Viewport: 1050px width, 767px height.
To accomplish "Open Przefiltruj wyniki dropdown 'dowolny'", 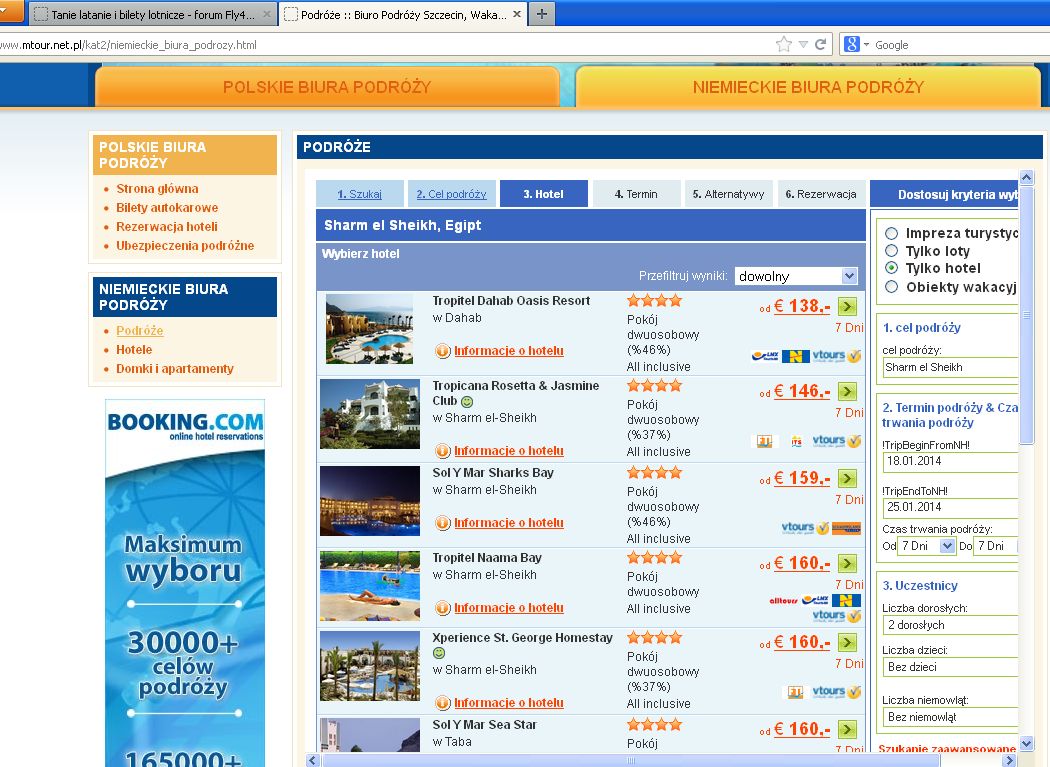I will coord(796,276).
